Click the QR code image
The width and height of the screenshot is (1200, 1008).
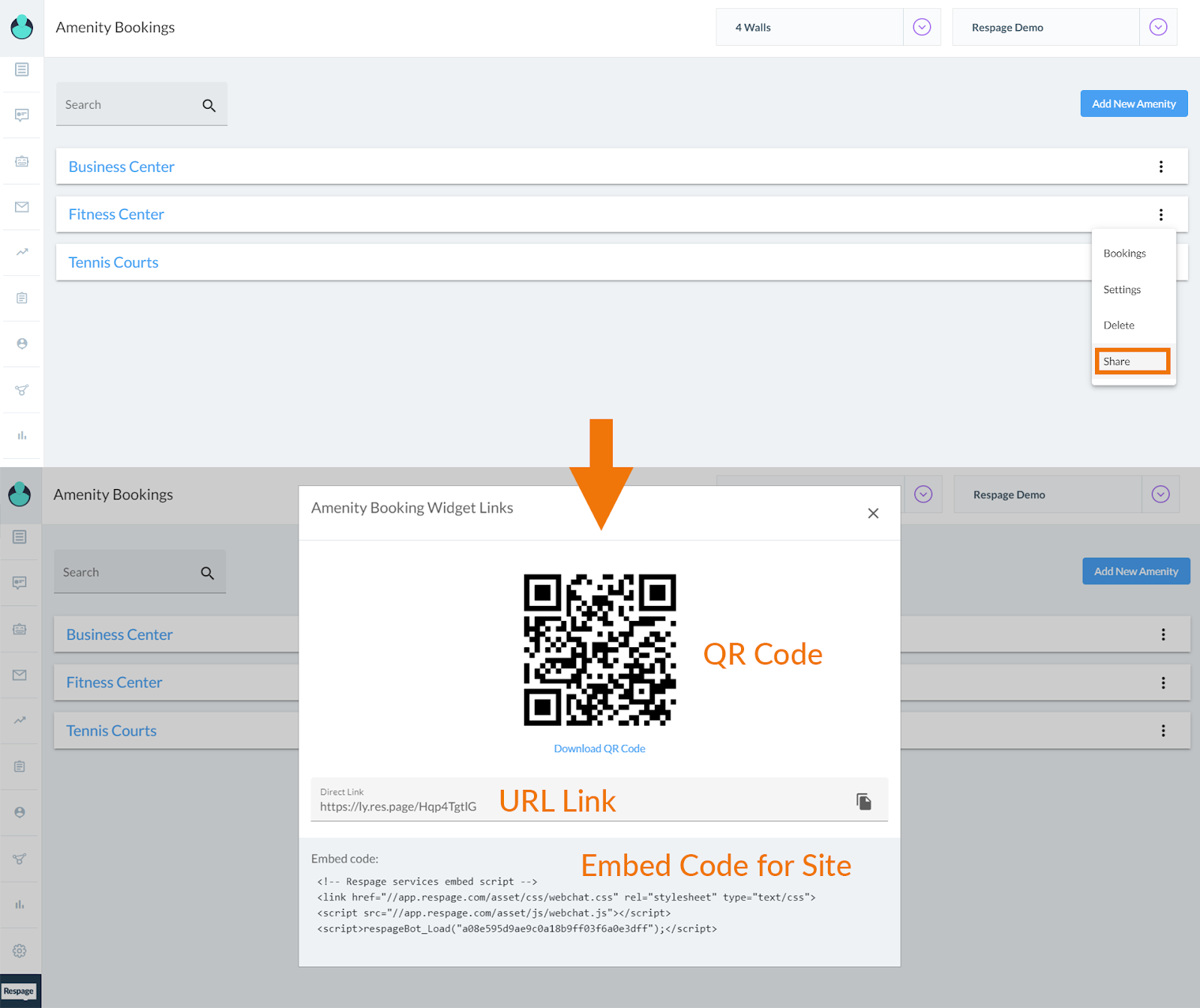(599, 650)
